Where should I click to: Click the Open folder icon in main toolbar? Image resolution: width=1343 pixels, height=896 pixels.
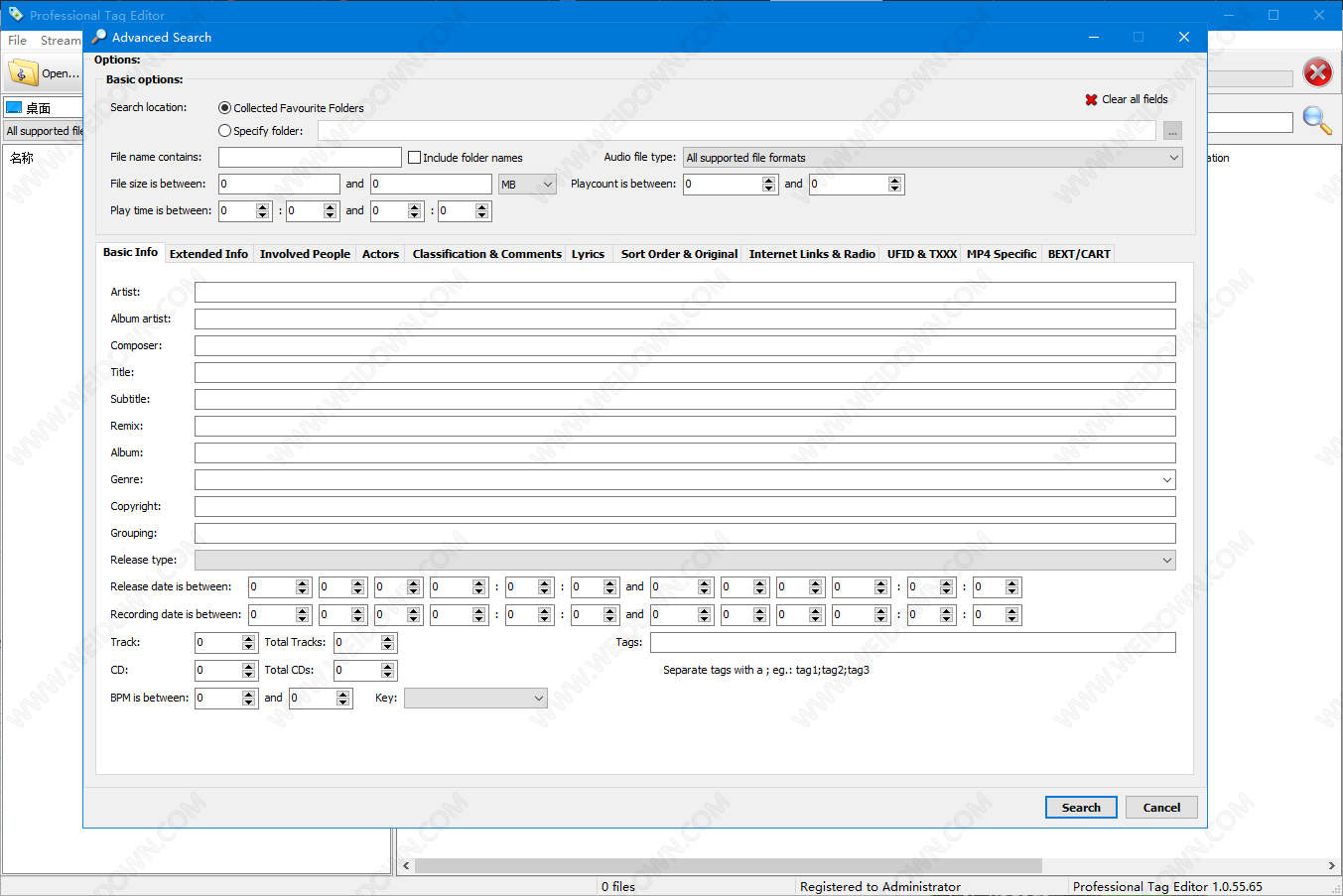click(x=23, y=73)
